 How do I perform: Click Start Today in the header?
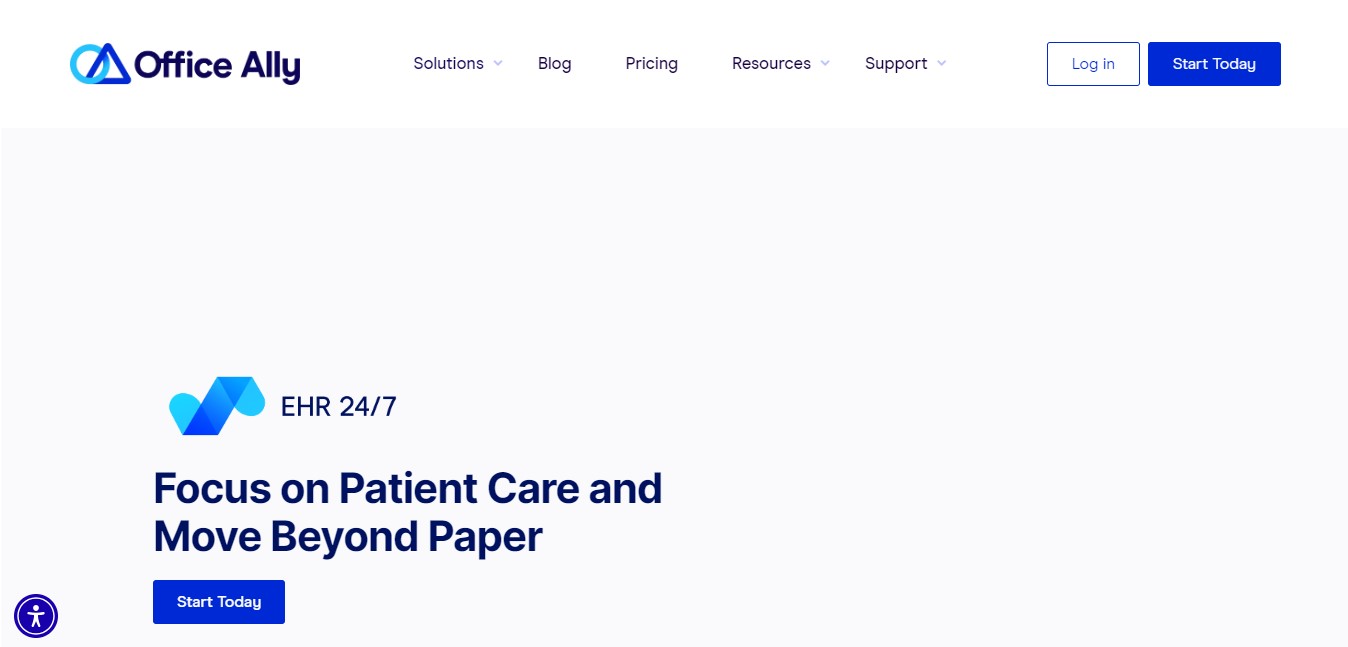[x=1214, y=64]
